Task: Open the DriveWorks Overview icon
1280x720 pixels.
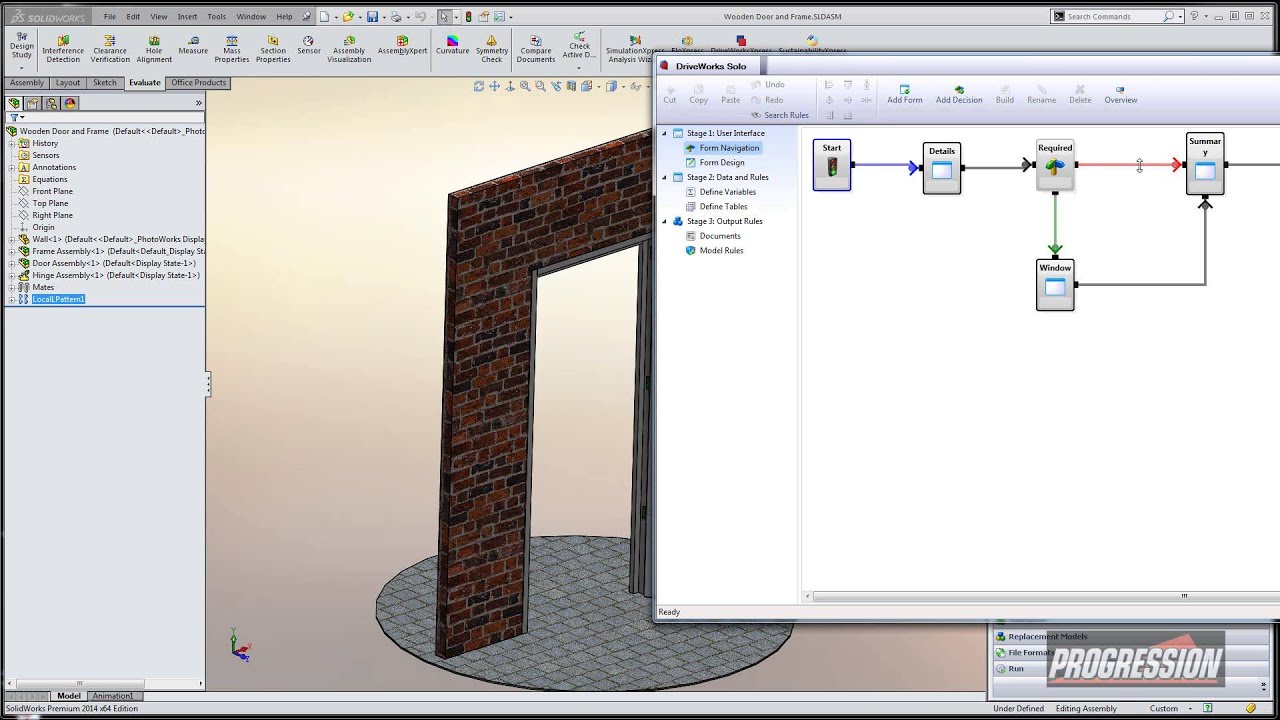Action: coord(1120,94)
